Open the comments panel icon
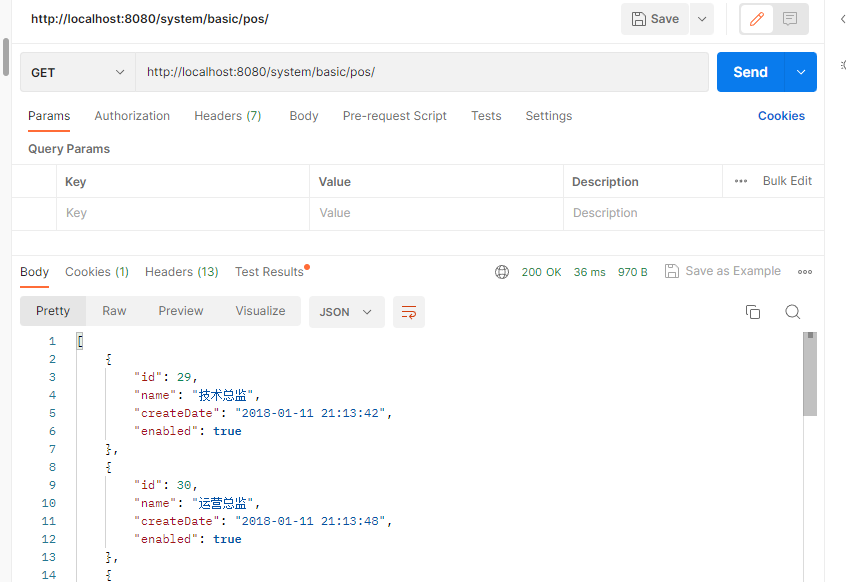The height and width of the screenshot is (582, 846). tap(790, 19)
